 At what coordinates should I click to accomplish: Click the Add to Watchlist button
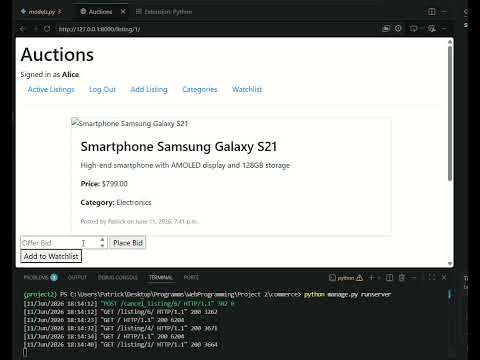[x=51, y=256]
